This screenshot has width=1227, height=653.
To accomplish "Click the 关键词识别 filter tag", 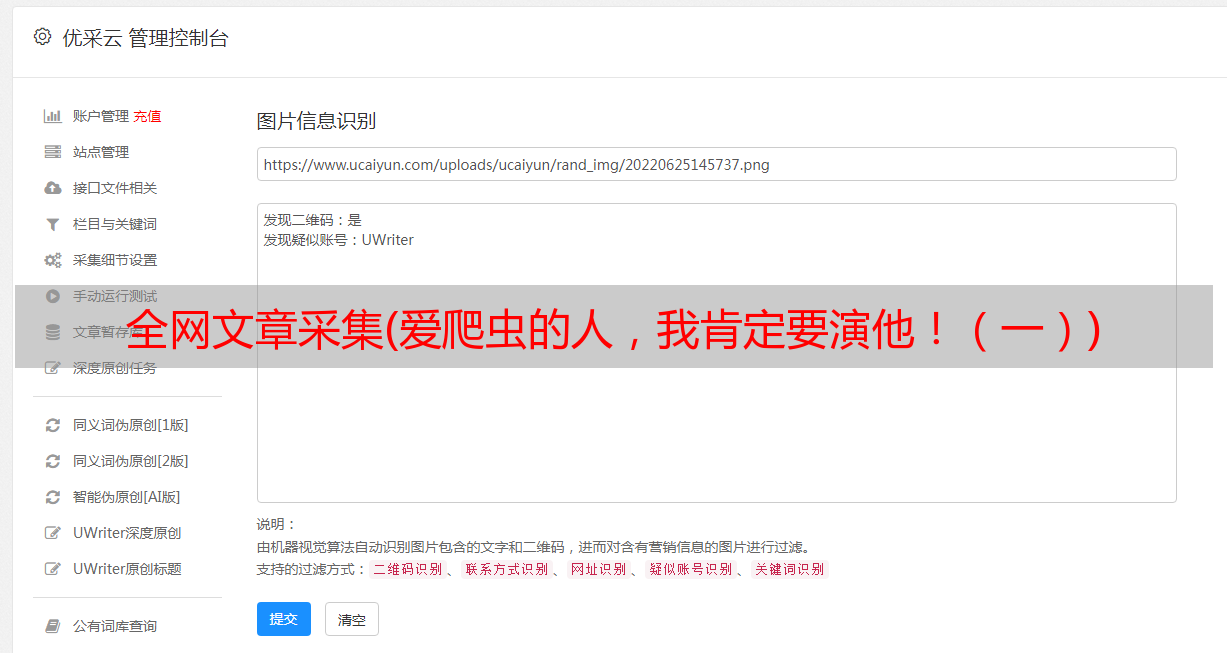I will click(x=790, y=569).
